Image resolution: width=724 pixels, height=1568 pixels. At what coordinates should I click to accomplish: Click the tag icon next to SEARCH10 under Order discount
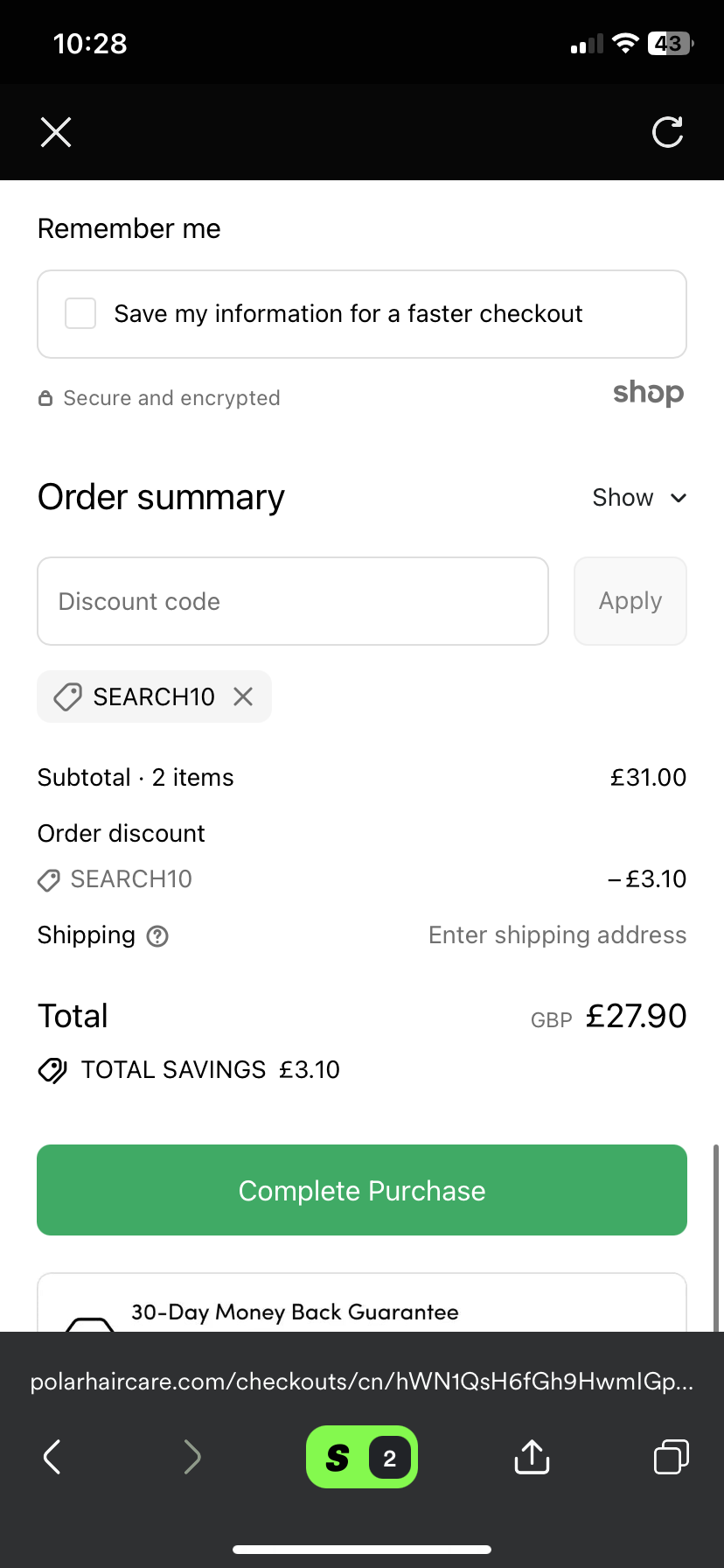49,880
